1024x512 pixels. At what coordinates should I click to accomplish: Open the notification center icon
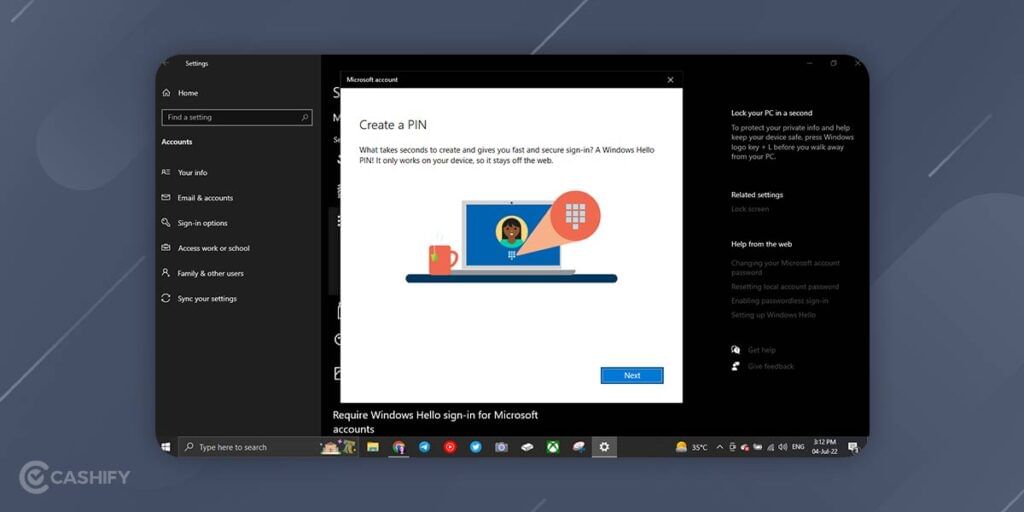[852, 447]
